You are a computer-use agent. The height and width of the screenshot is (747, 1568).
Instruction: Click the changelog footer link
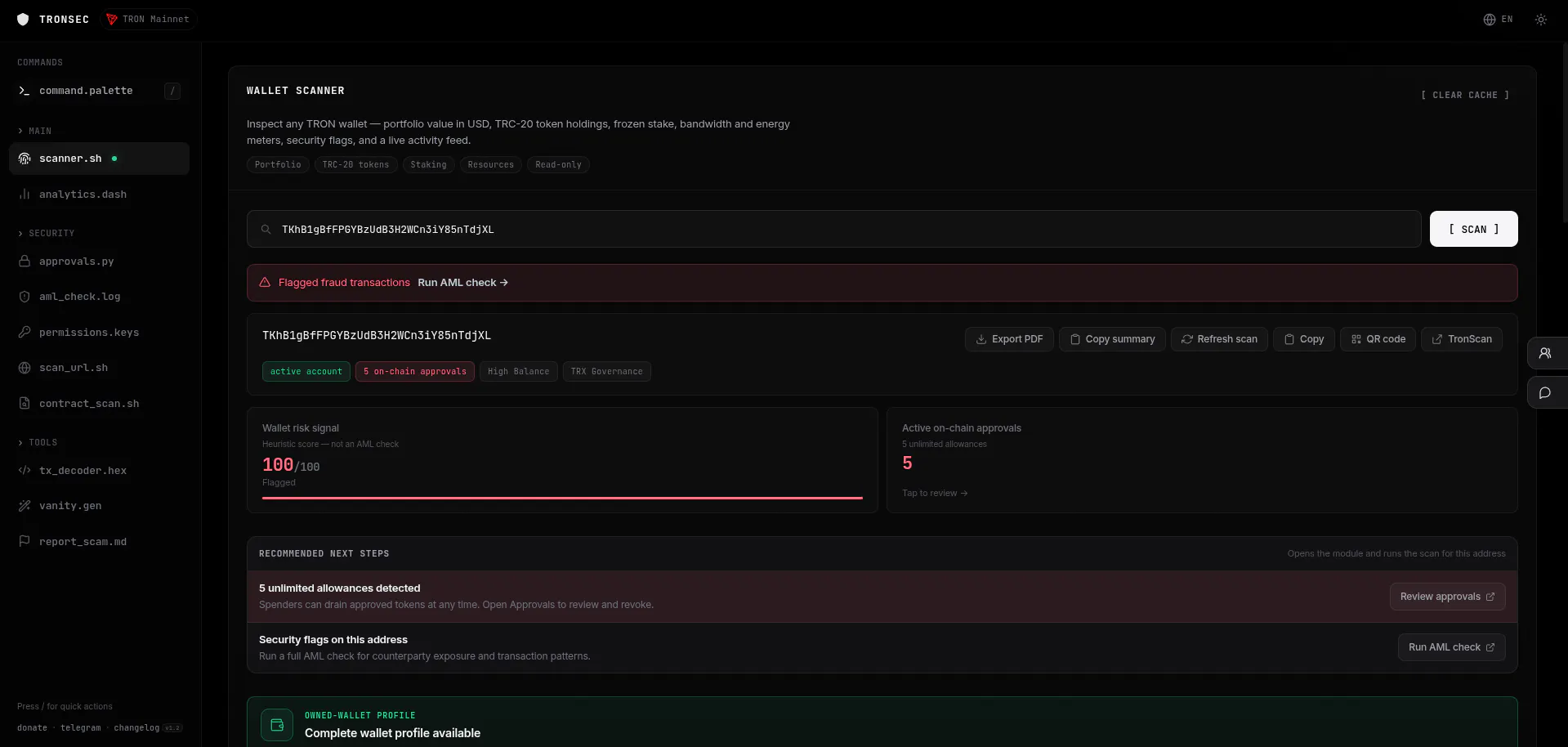tap(136, 728)
